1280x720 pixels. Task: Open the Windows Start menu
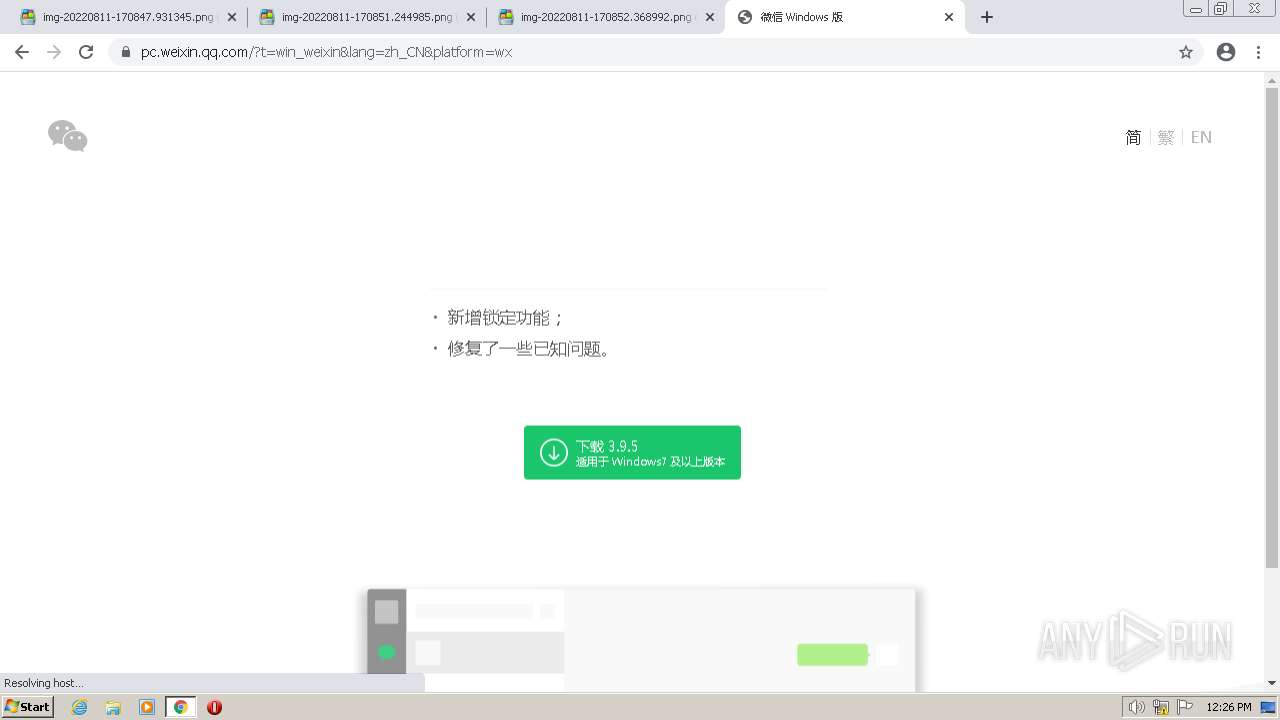28,707
